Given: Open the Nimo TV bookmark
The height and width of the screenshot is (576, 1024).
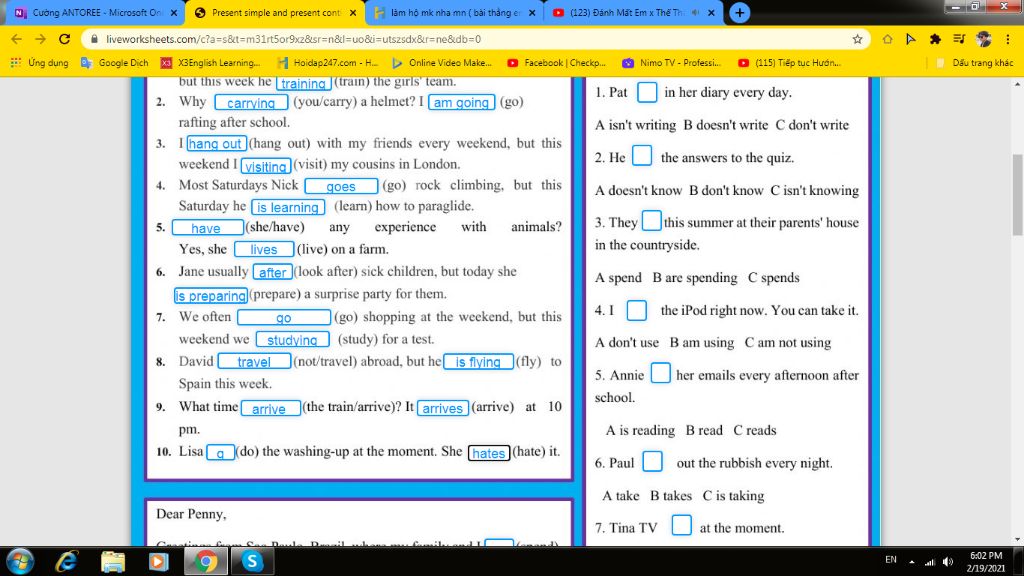Looking at the screenshot, I should pyautogui.click(x=672, y=63).
